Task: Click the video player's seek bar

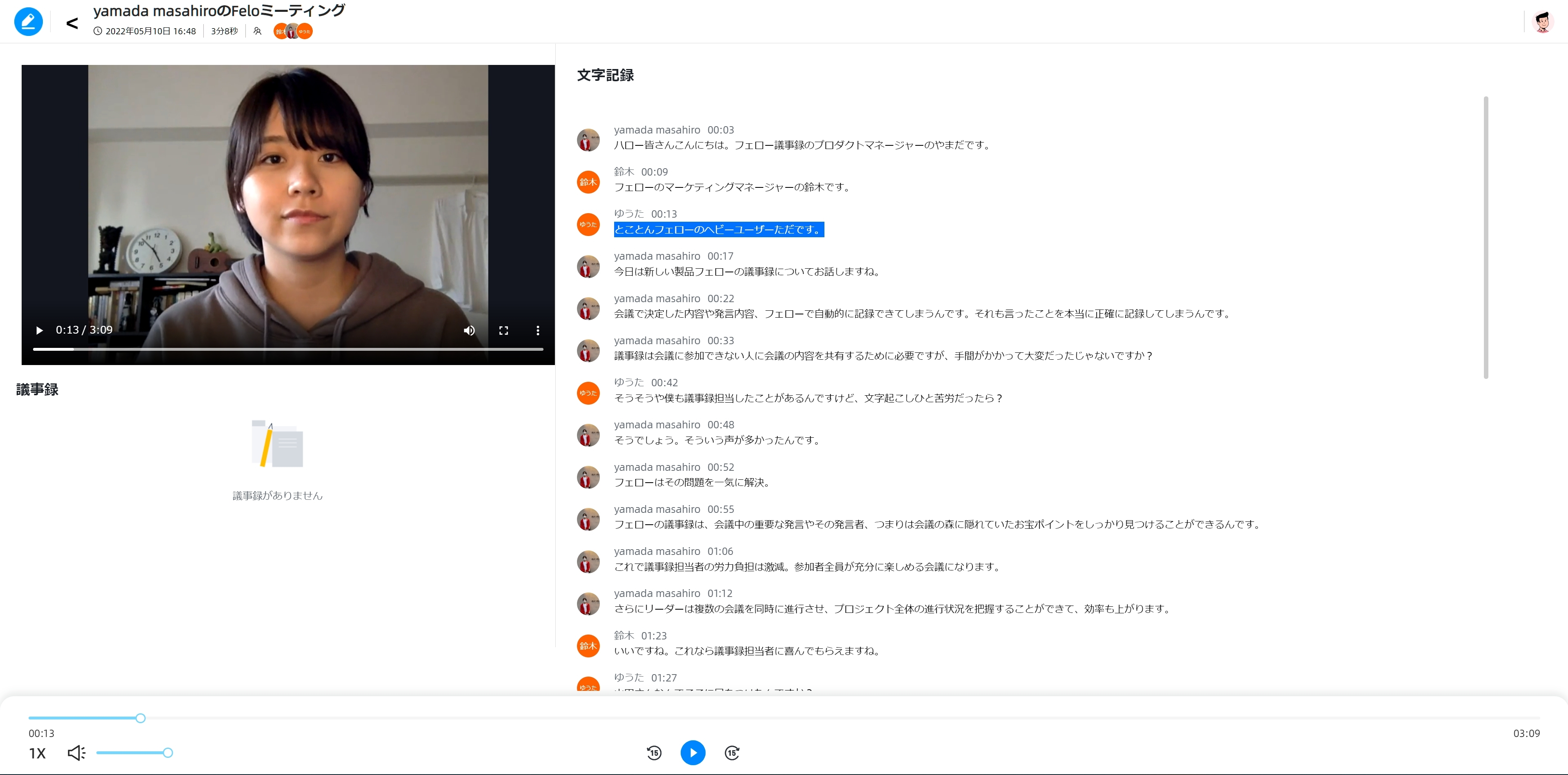Action: tap(287, 350)
